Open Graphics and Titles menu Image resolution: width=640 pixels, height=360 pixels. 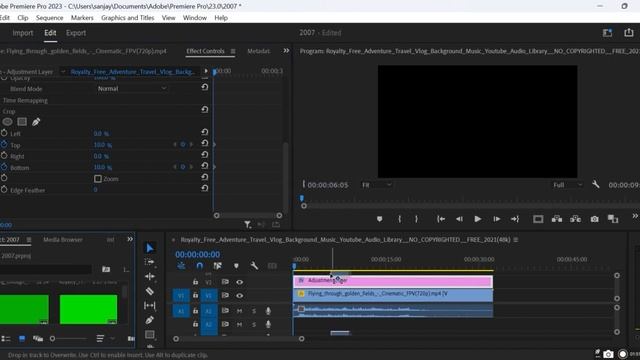pos(128,18)
